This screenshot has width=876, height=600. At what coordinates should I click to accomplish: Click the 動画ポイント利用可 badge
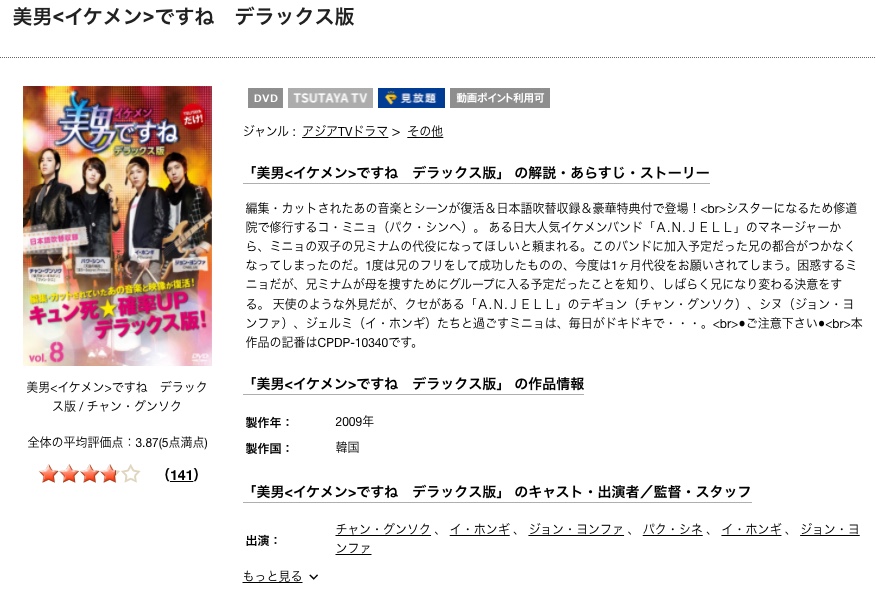500,98
